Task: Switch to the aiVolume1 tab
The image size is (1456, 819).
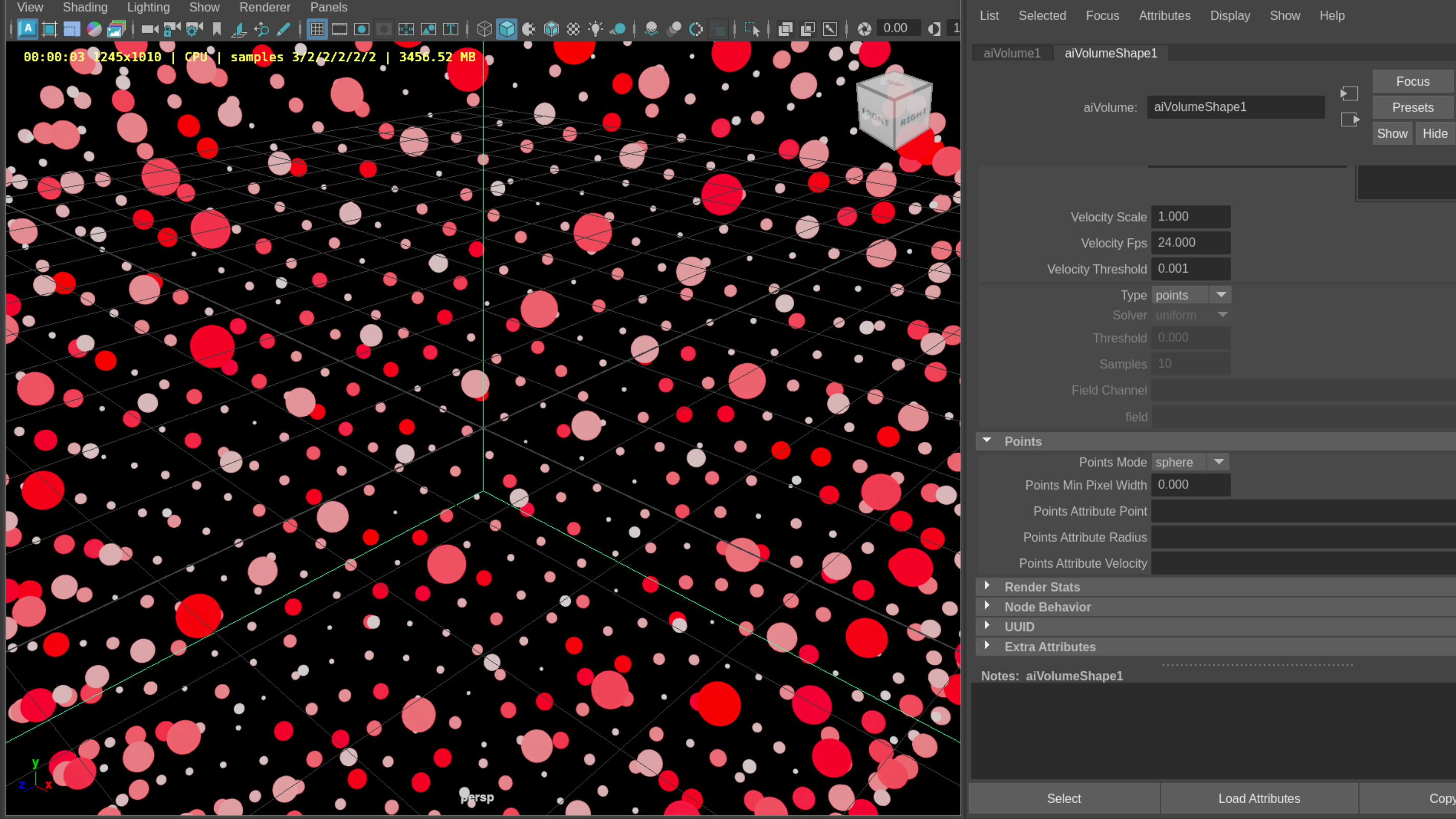Action: click(x=1012, y=53)
